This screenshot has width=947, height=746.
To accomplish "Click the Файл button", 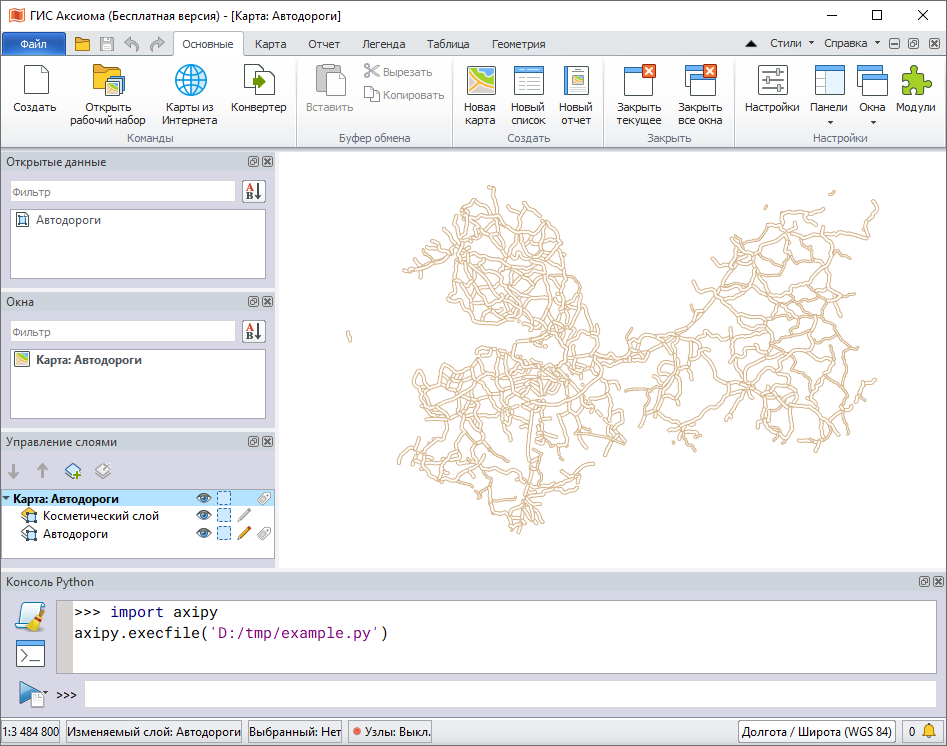I will coord(33,44).
